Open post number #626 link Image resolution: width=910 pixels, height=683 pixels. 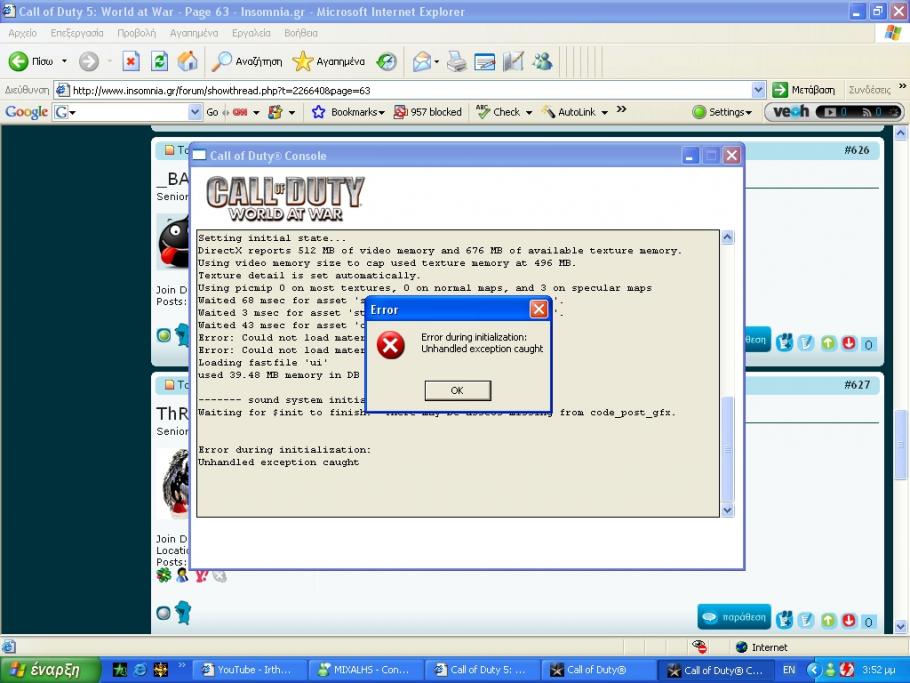click(857, 150)
